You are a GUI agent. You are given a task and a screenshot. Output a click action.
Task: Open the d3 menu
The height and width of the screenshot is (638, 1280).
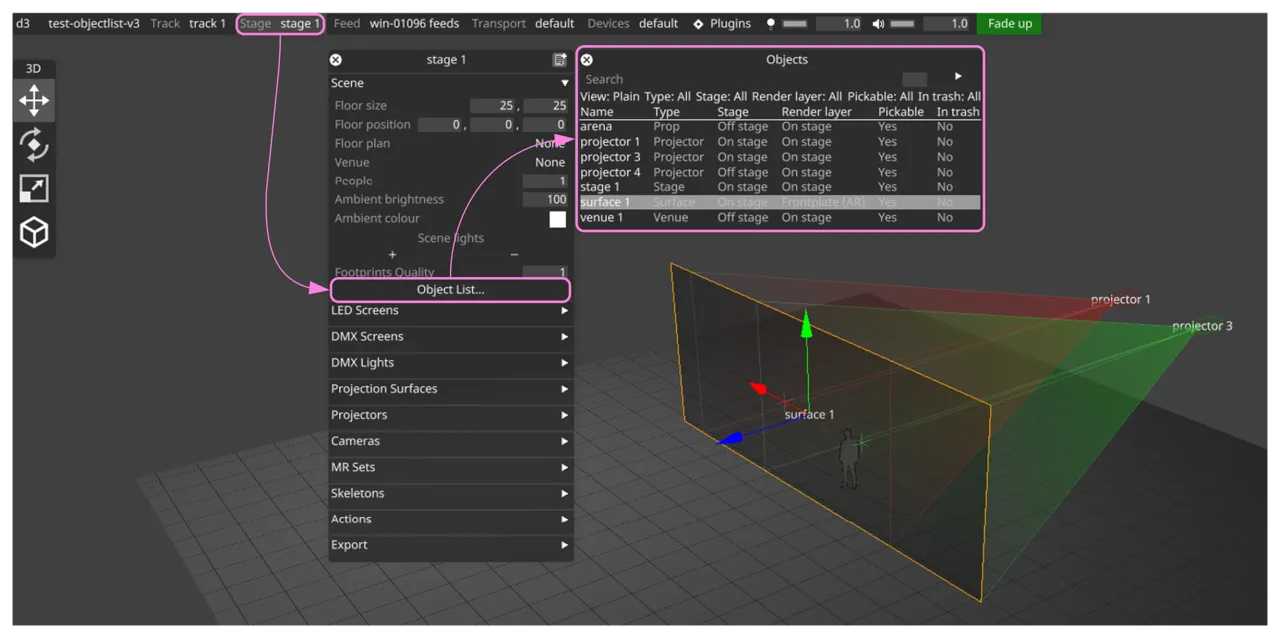(23, 23)
